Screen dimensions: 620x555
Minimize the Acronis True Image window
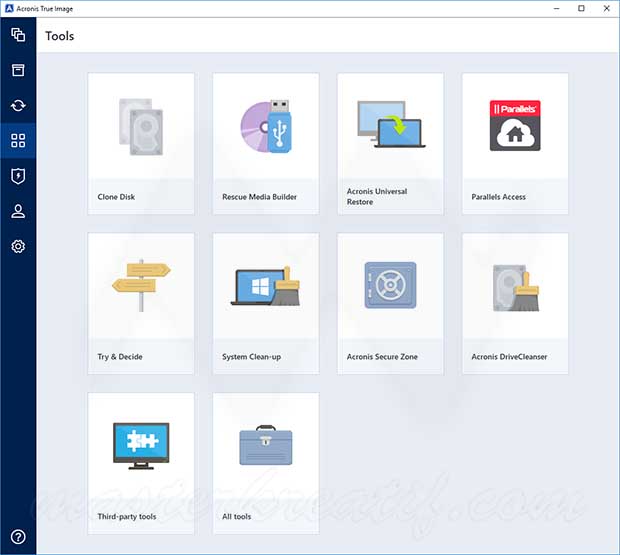(557, 8)
